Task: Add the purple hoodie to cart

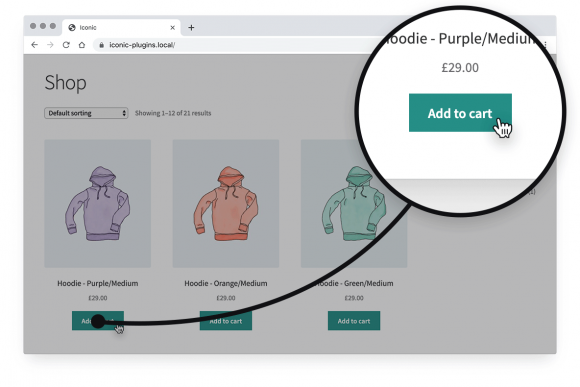Action: pos(98,321)
